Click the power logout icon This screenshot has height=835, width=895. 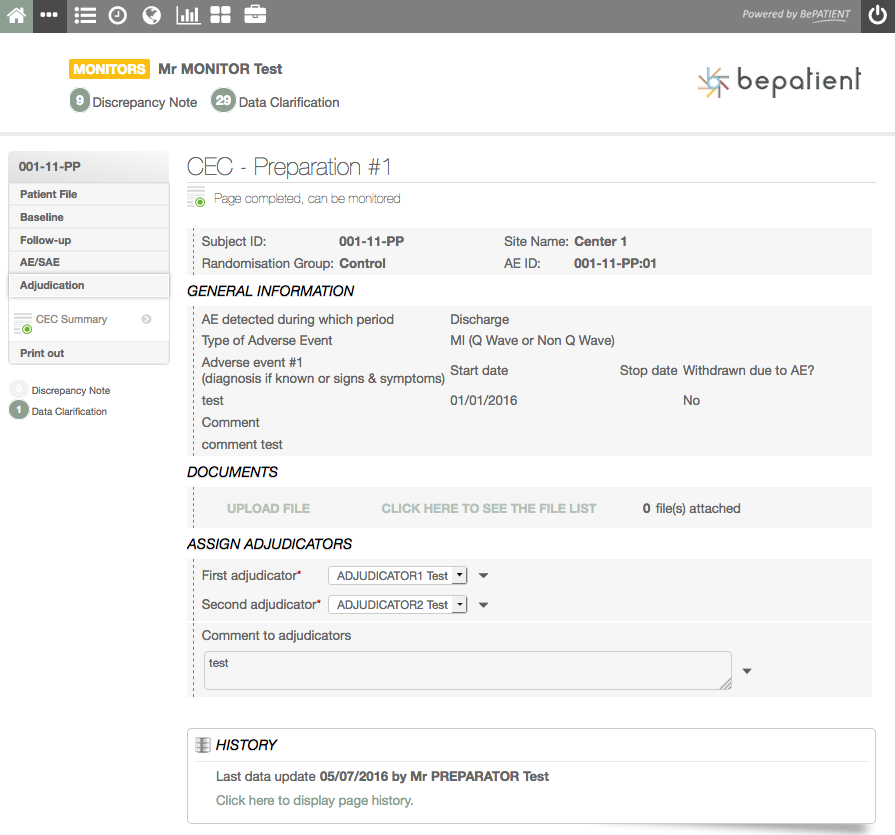click(x=877, y=15)
